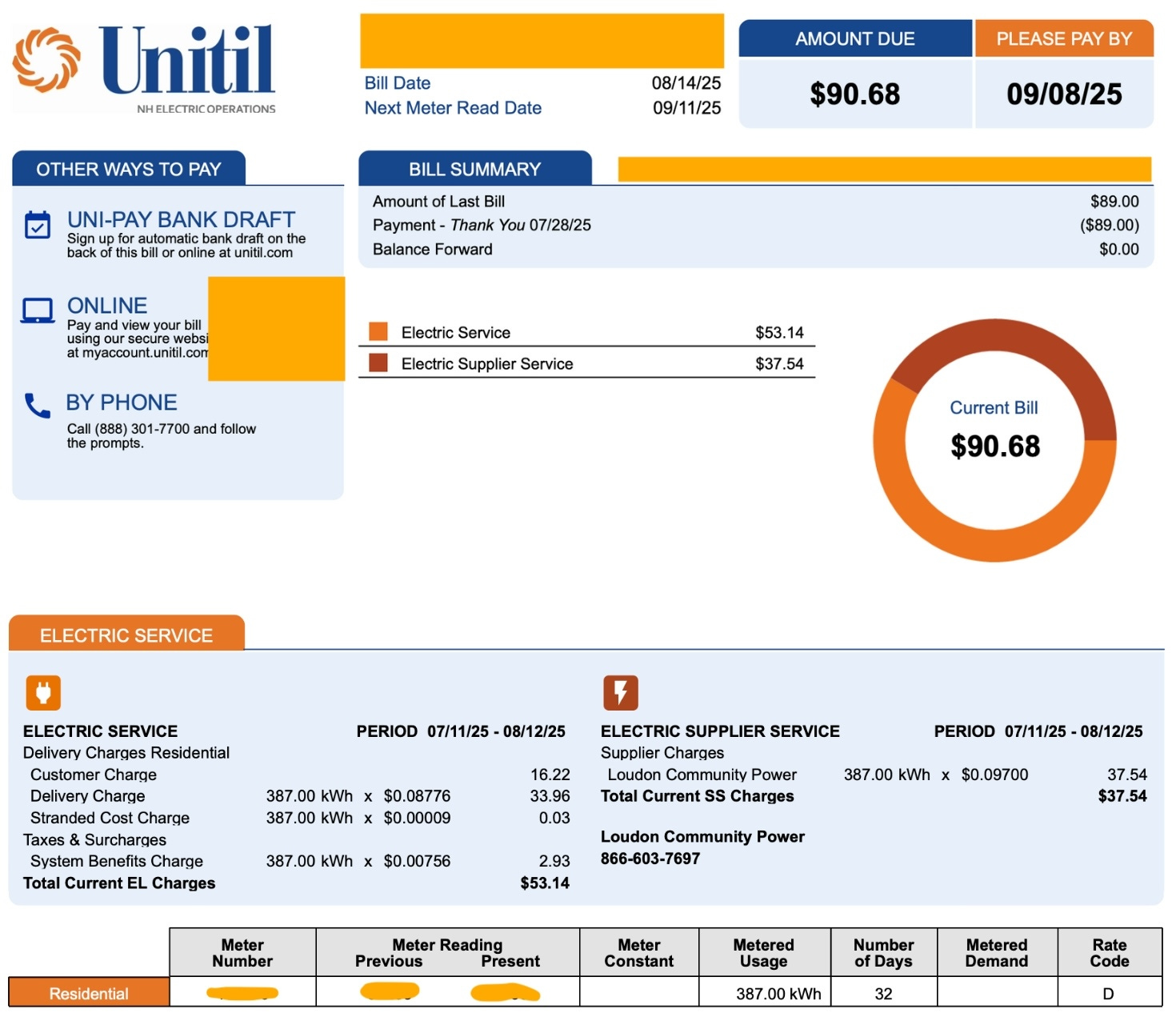This screenshot has width=1176, height=1033.
Task: Select the OTHER WAYS TO PAY tab
Action: click(129, 169)
